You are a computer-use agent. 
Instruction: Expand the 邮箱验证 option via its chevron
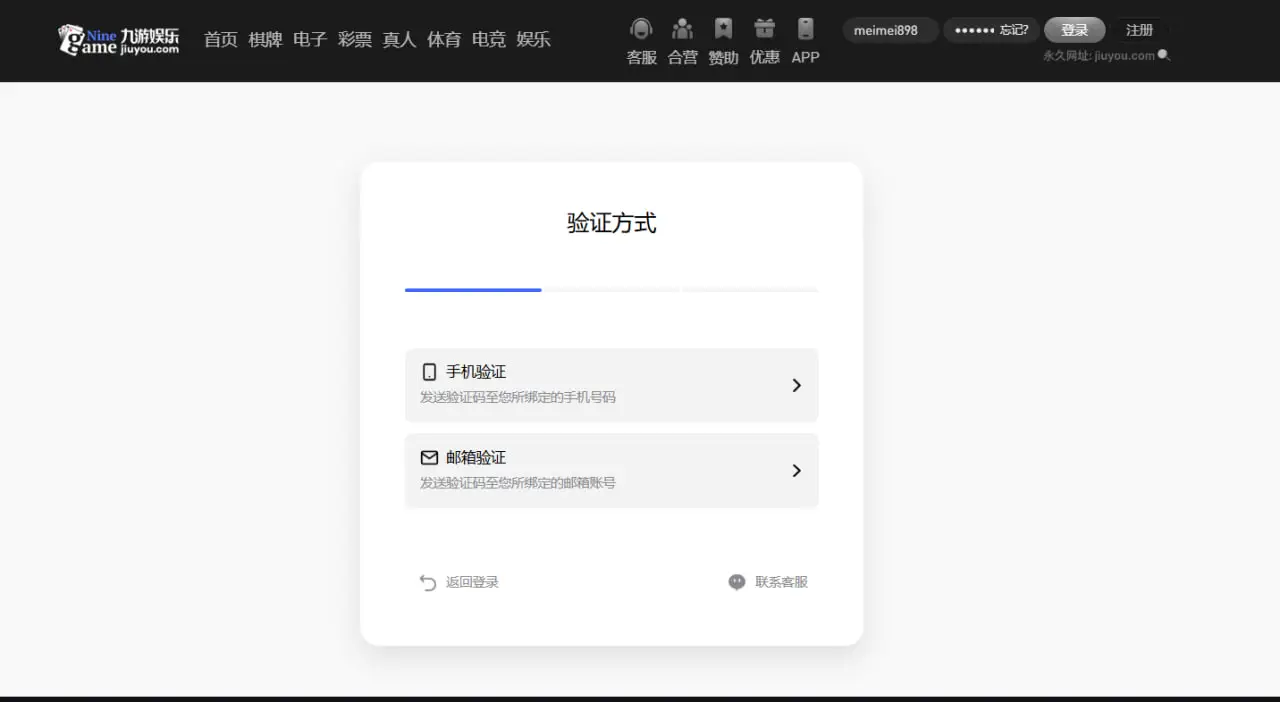795,470
